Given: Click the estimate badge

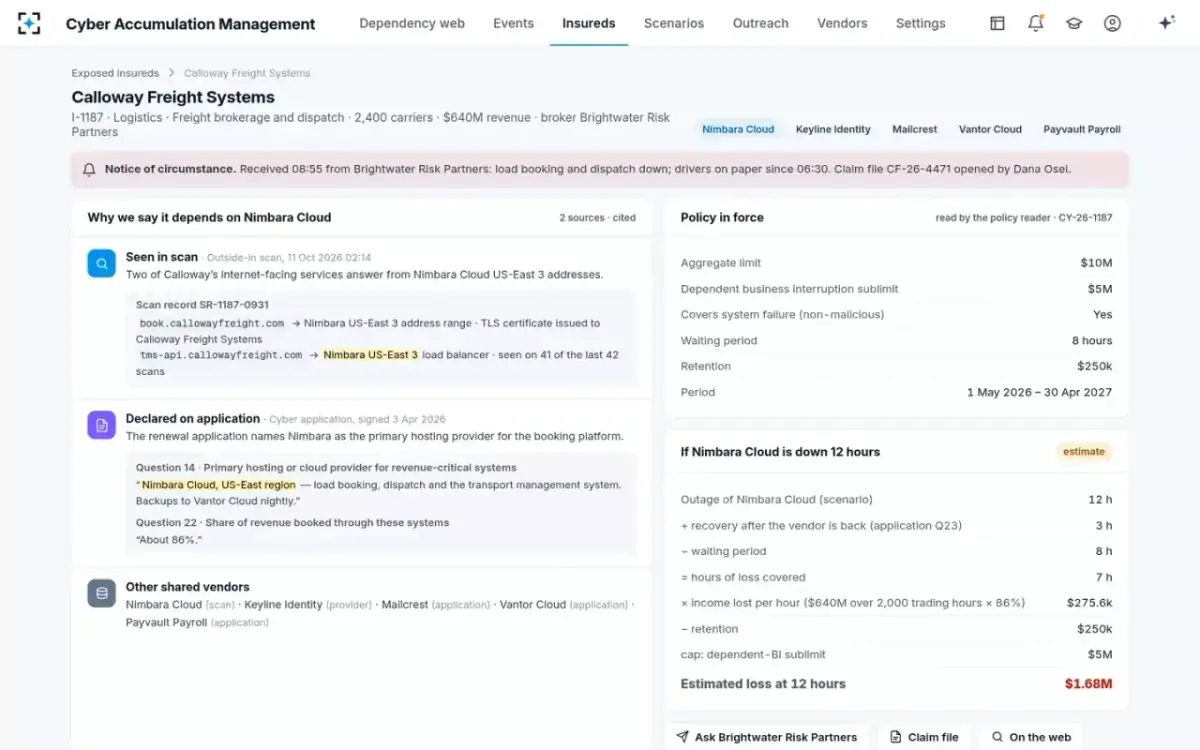Looking at the screenshot, I should tap(1084, 451).
